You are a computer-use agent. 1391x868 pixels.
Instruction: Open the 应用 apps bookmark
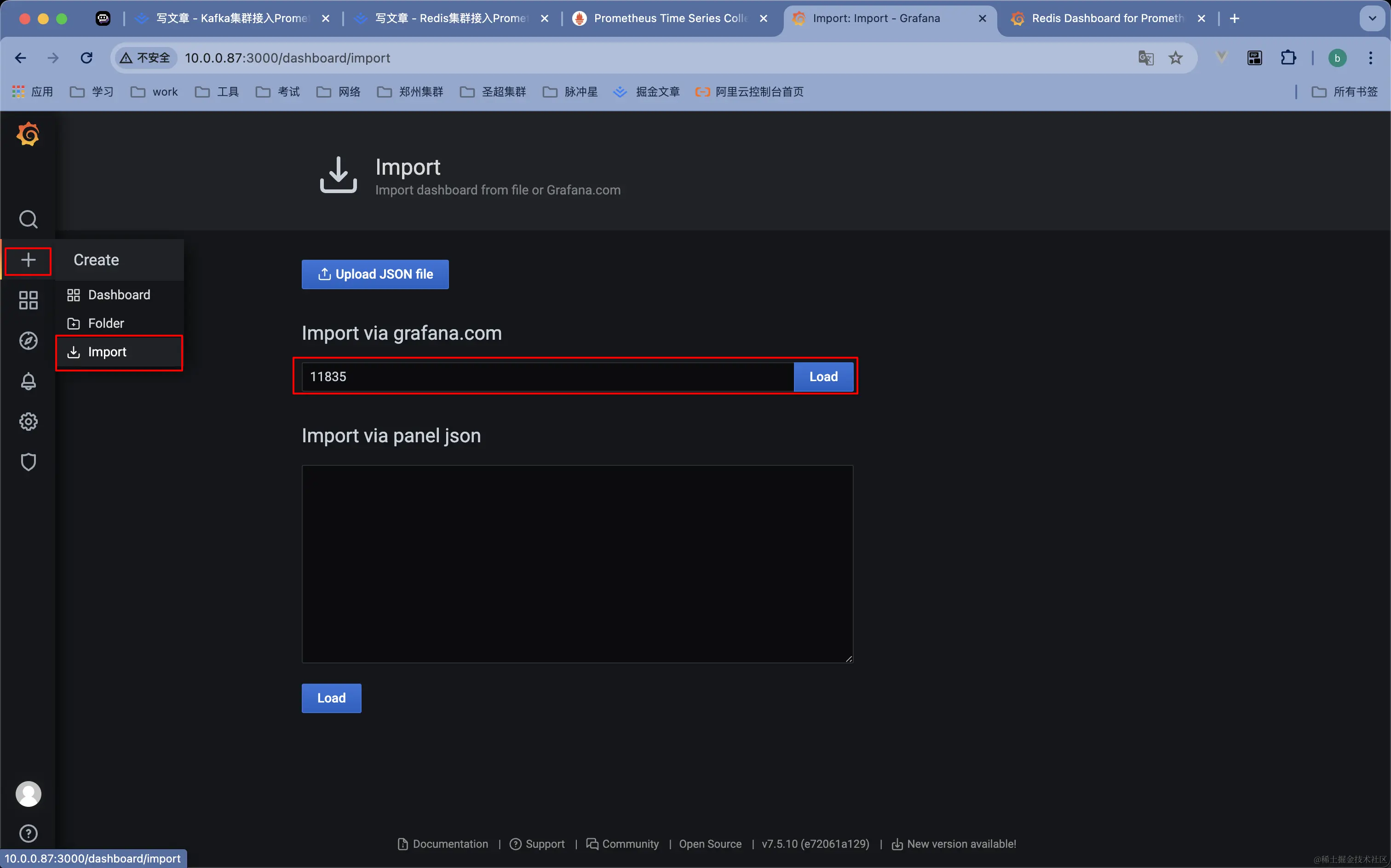point(33,92)
